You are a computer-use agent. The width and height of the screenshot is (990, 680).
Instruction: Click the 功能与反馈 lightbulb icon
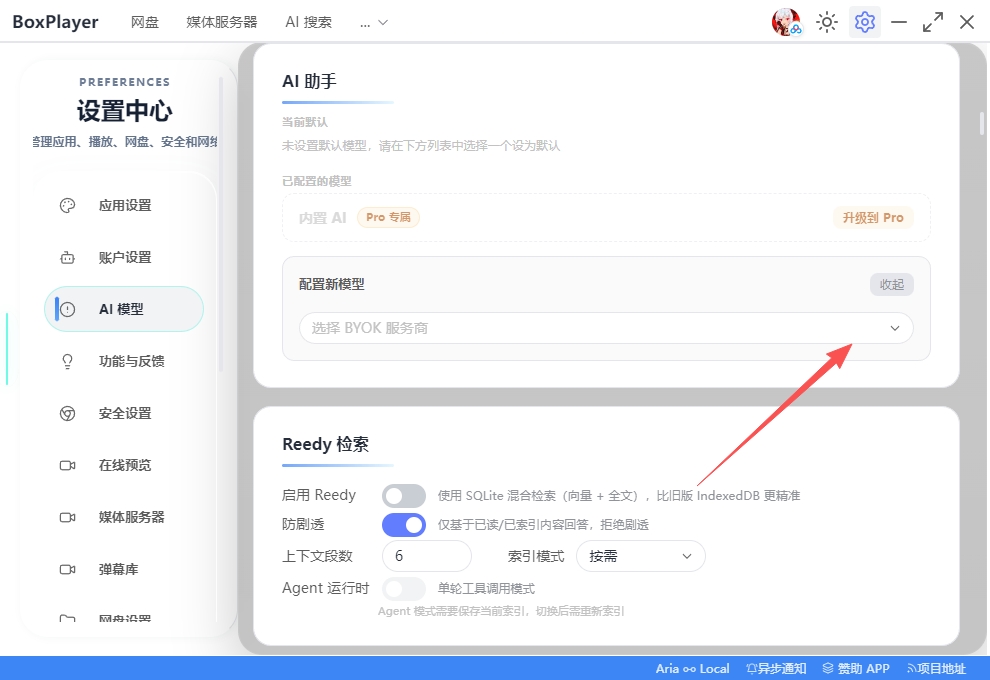click(x=68, y=361)
